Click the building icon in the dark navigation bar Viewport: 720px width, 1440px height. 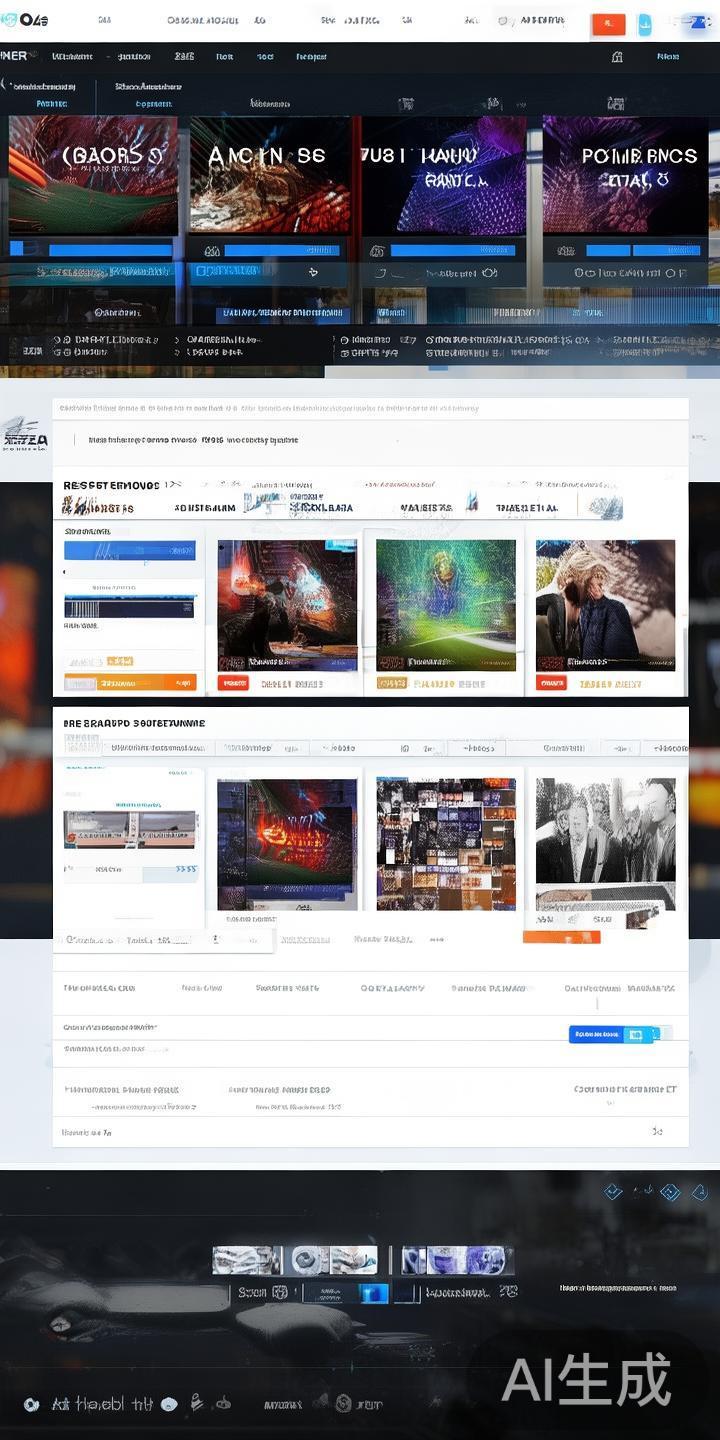pos(617,57)
